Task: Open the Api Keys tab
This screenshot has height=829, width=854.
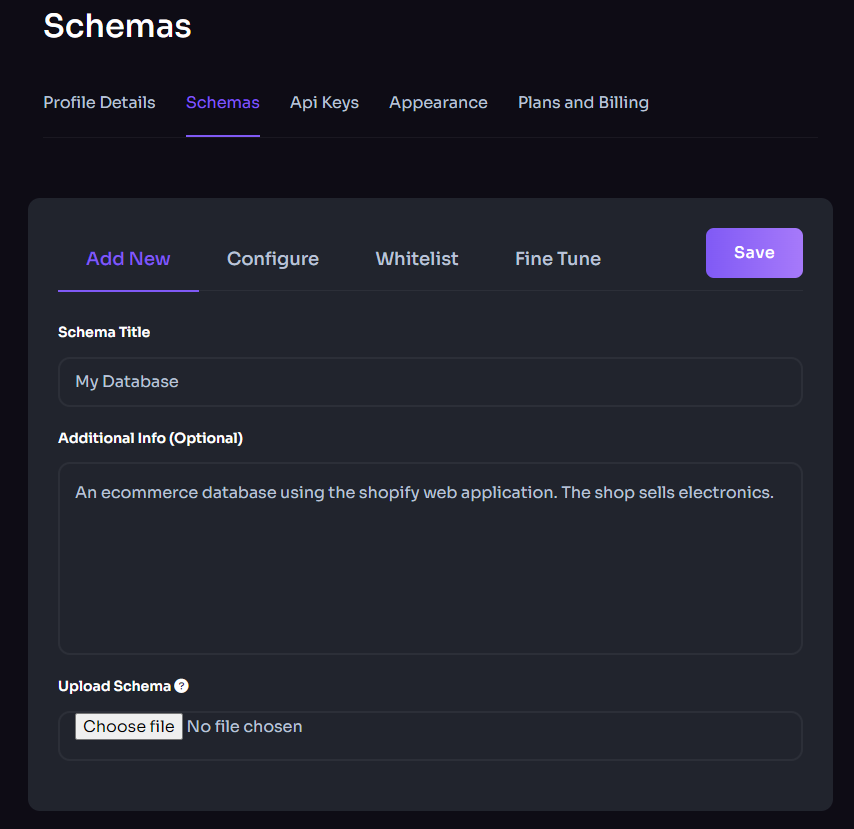Action: [324, 102]
